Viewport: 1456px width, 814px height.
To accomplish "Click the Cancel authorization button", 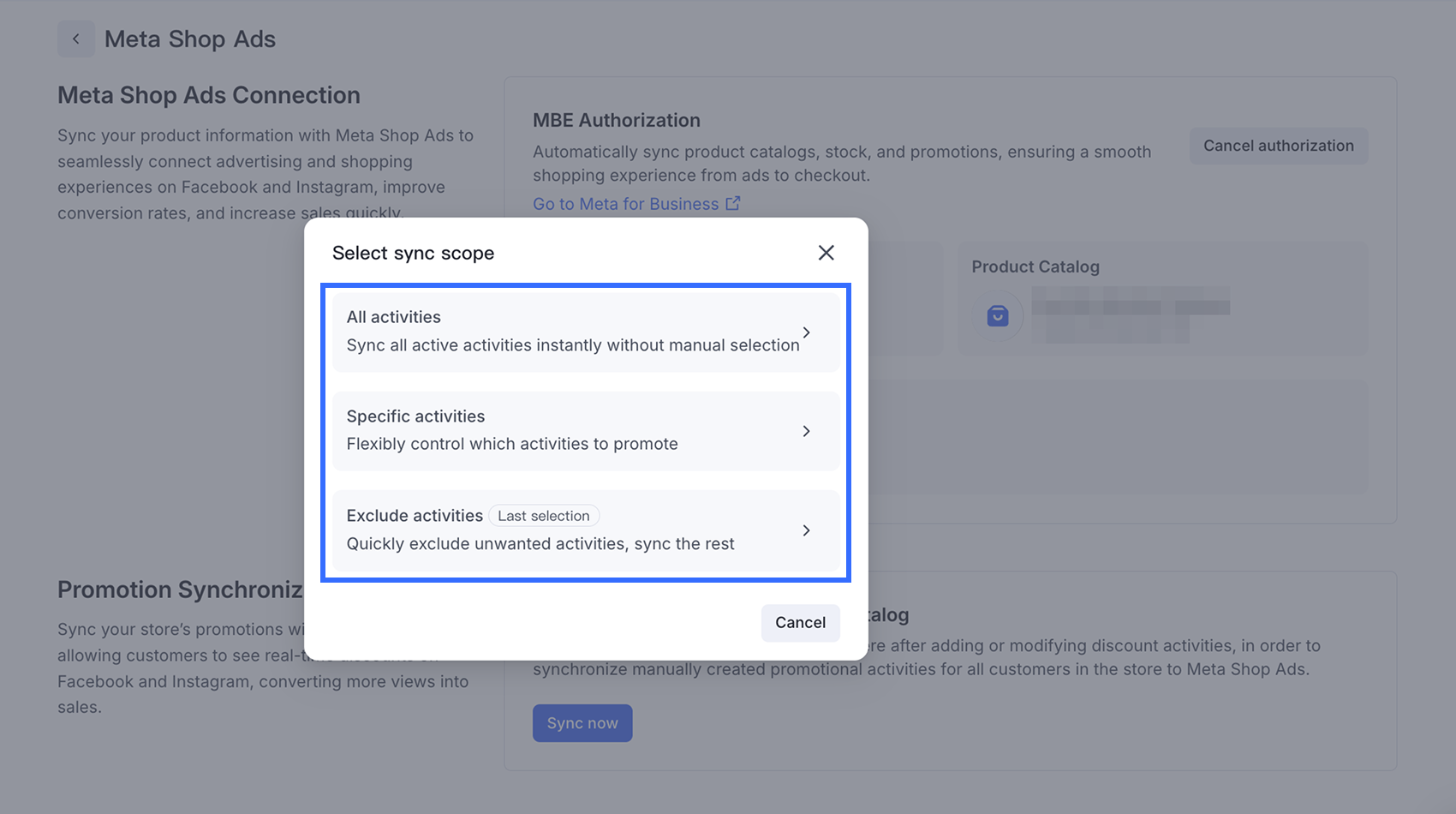I will (x=1278, y=146).
